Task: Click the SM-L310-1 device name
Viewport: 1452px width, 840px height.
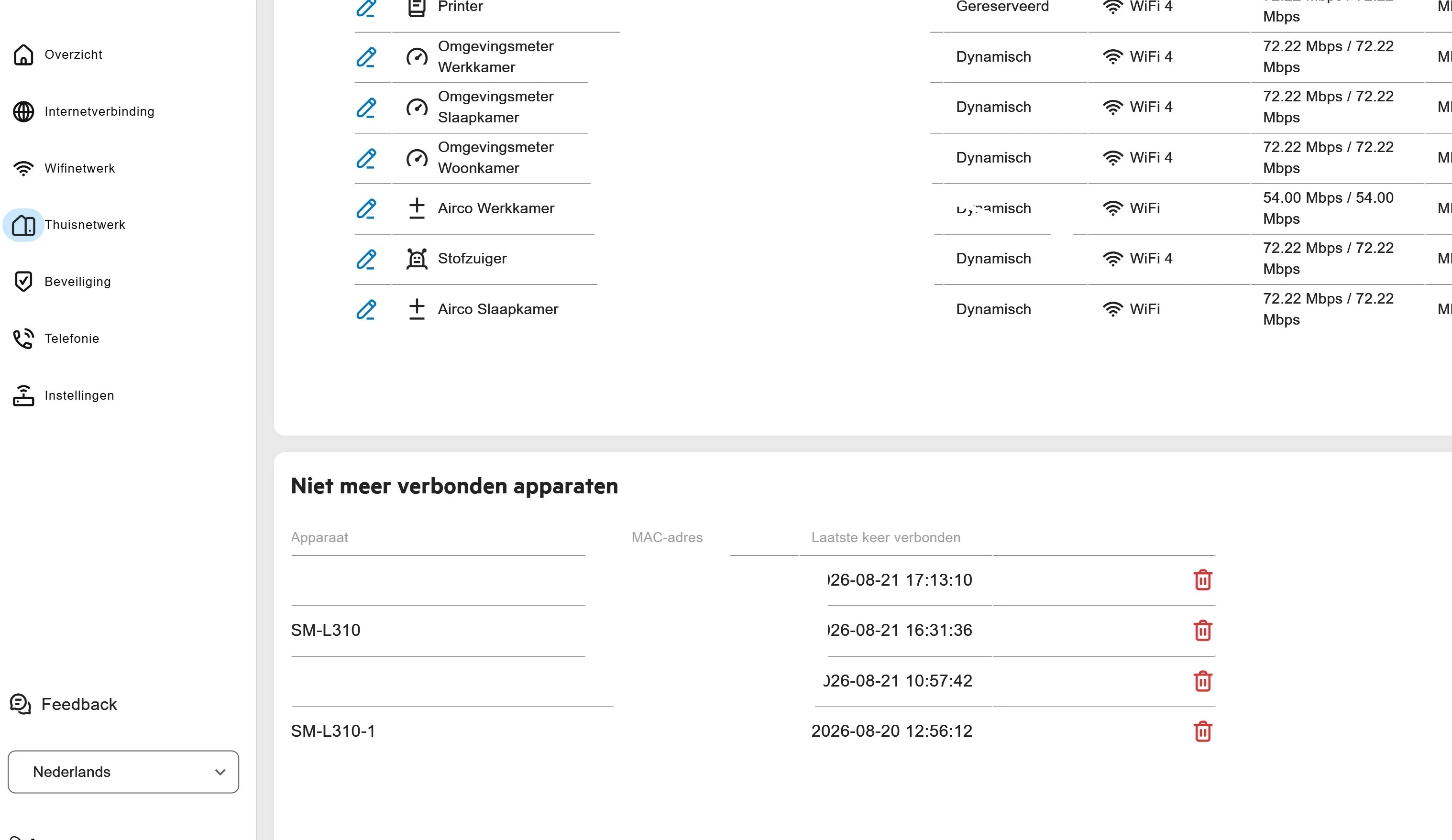Action: pyautogui.click(x=333, y=731)
